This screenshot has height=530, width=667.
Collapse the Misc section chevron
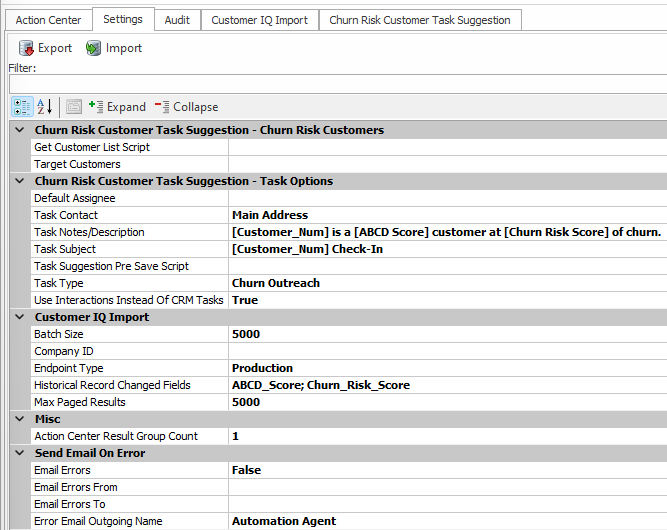pyautogui.click(x=19, y=419)
